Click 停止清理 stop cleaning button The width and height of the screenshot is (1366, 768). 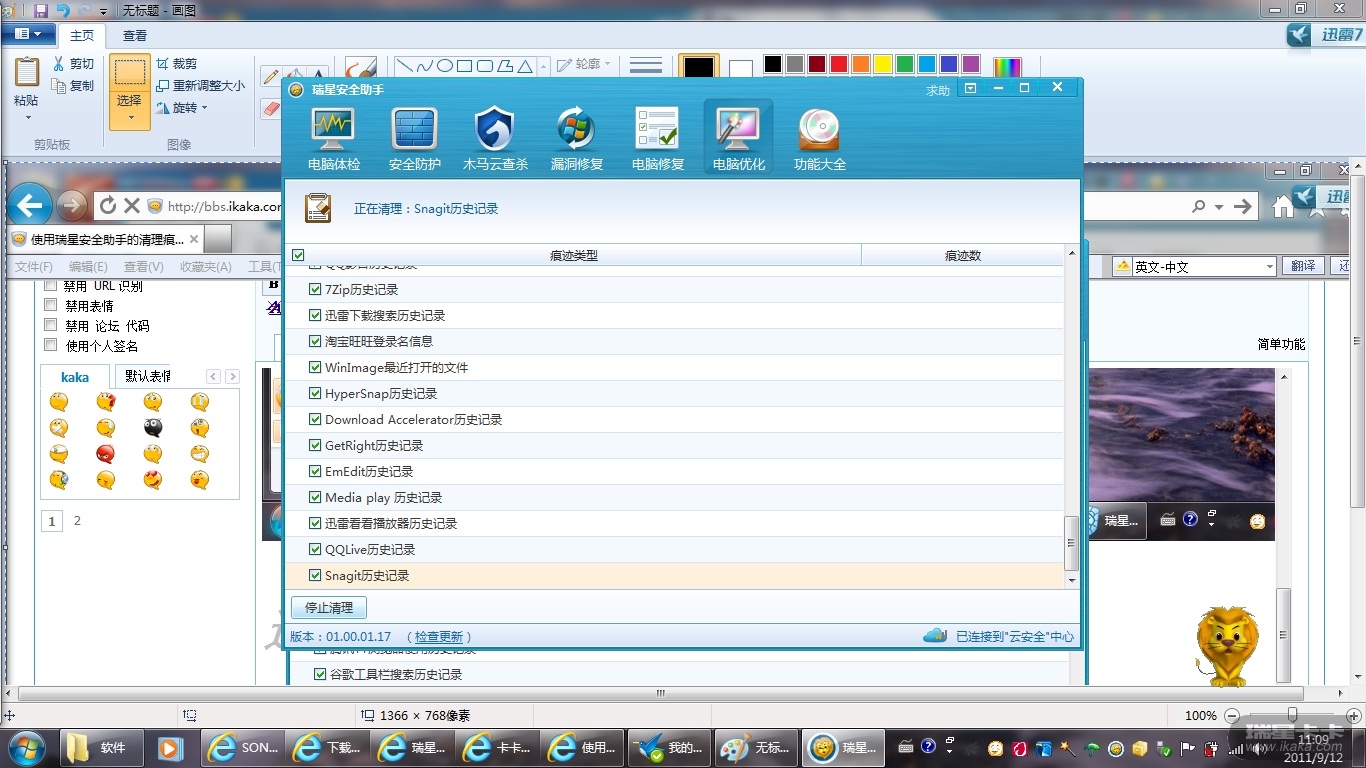[329, 607]
